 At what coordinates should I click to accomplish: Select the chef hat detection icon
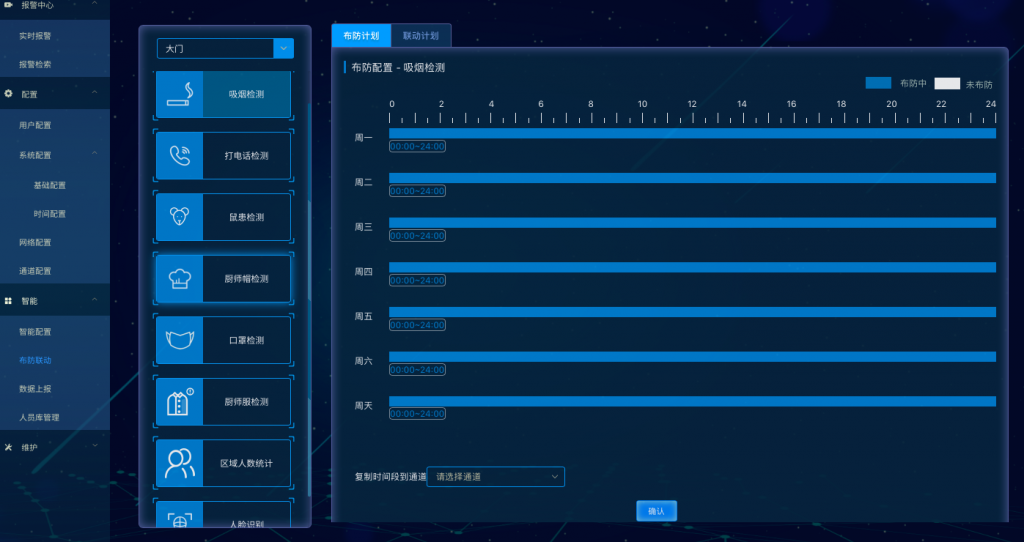coord(180,278)
